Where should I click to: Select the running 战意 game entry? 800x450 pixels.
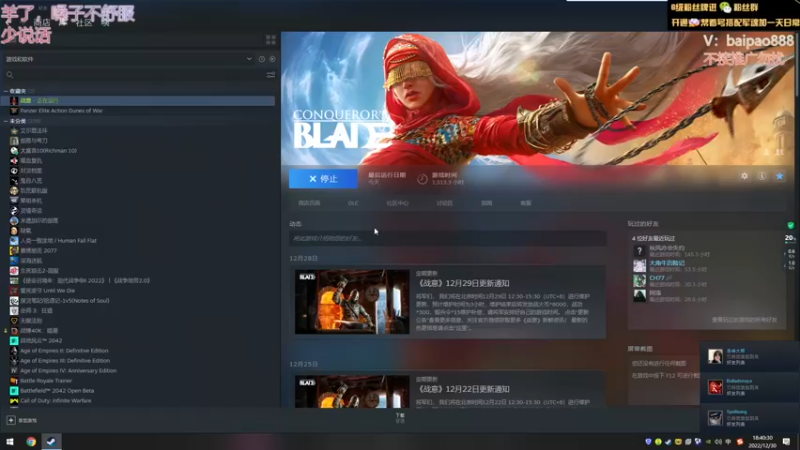pos(138,101)
